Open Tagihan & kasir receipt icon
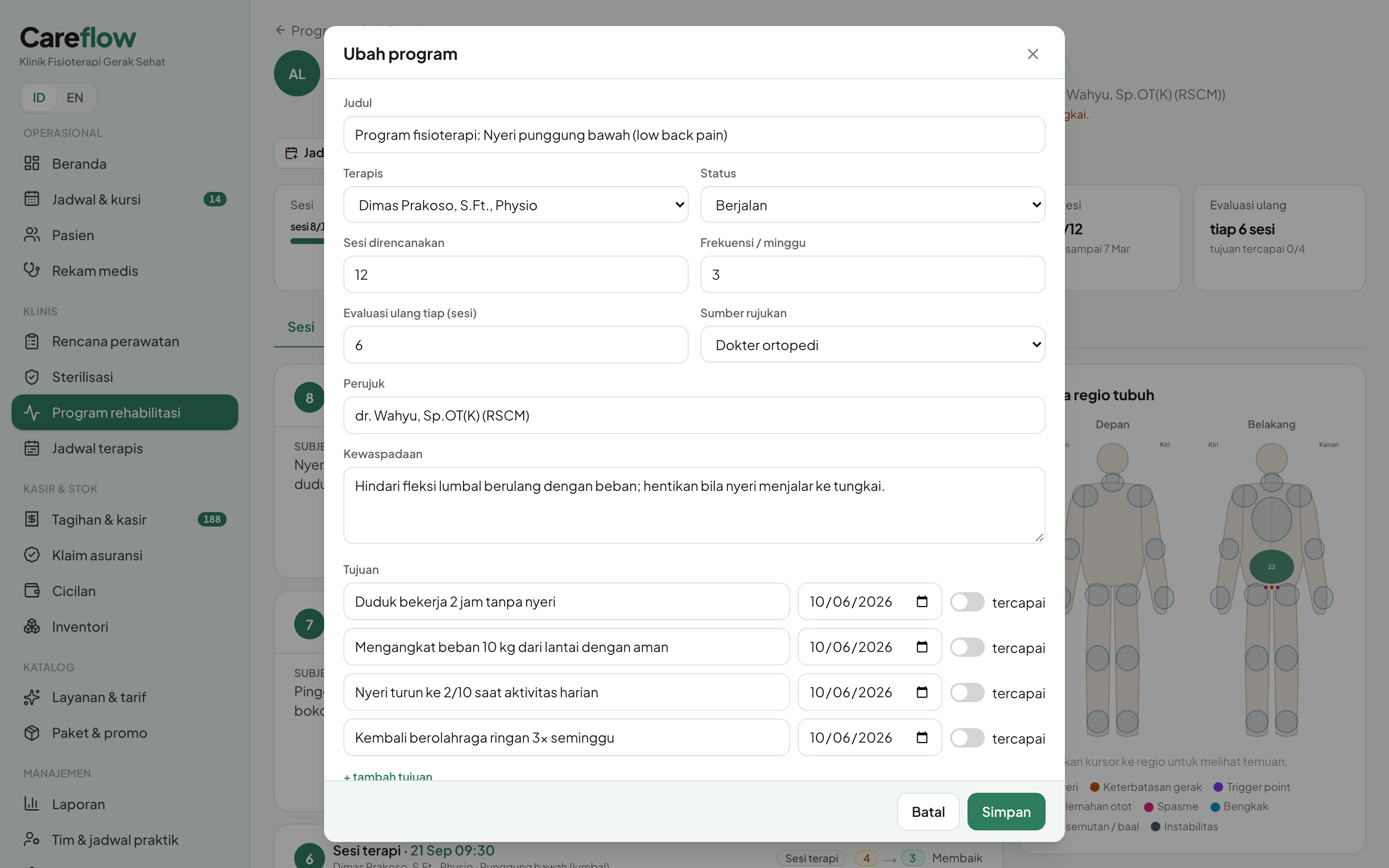The height and width of the screenshot is (868, 1389). point(31,519)
